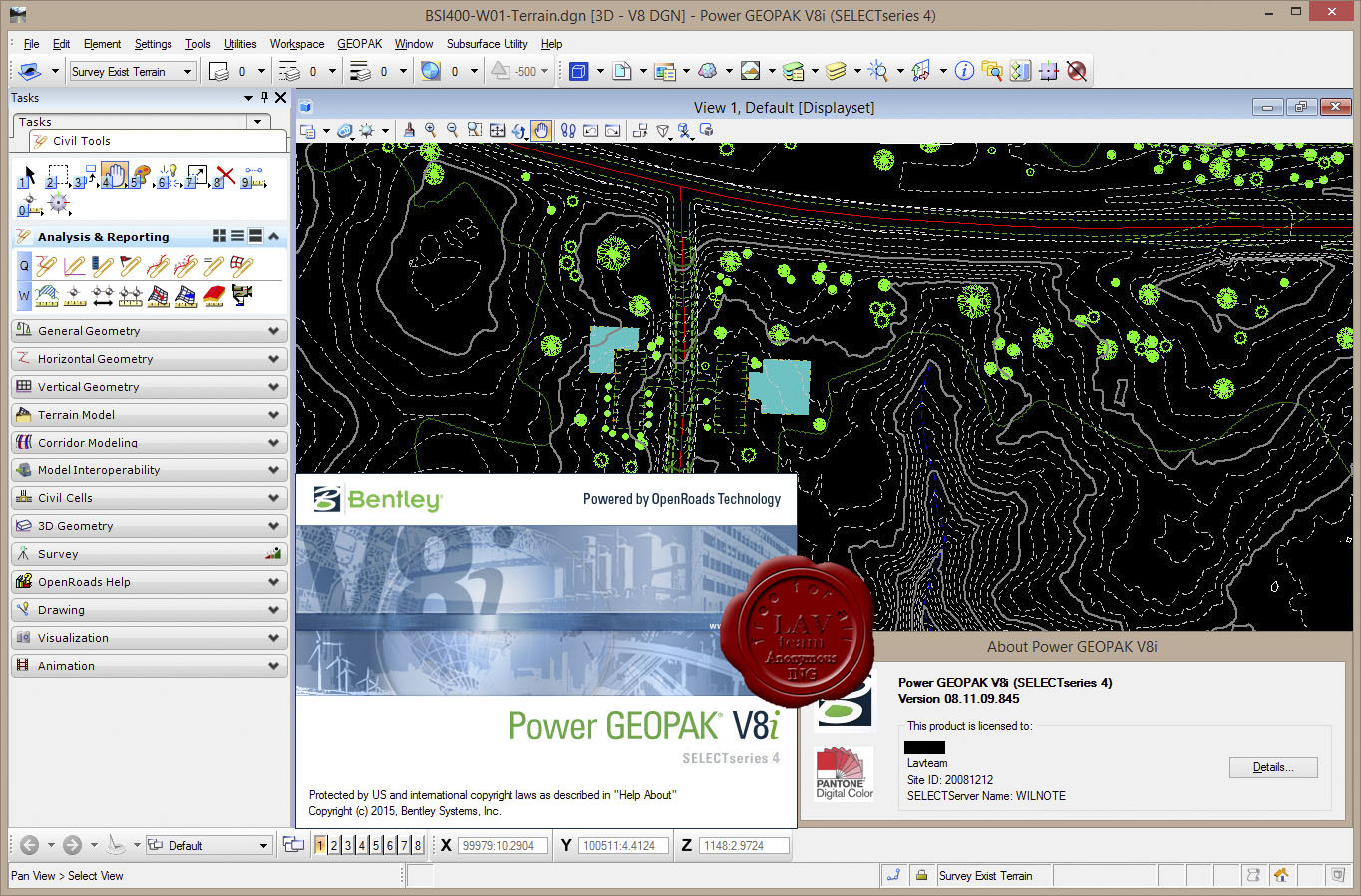
Task: Collapse the Analysis & Reporting group
Action: click(273, 237)
